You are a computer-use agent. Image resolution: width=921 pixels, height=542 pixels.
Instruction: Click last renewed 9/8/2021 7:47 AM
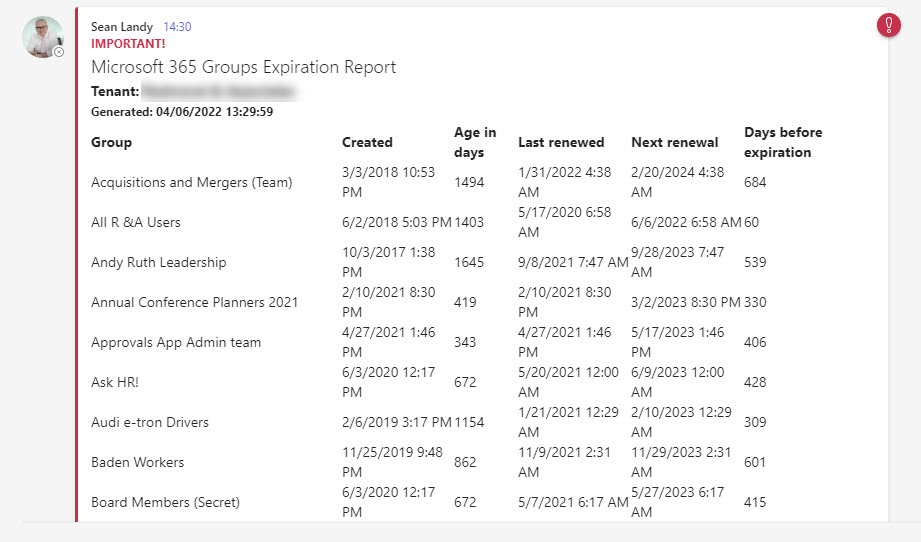tap(573, 262)
